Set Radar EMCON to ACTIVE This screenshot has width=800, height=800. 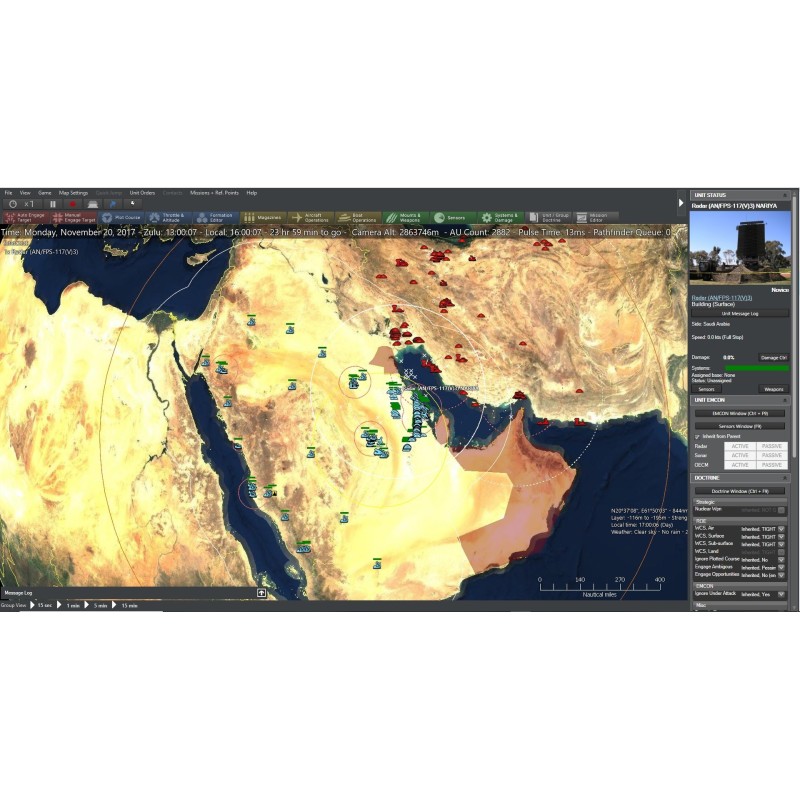tap(739, 446)
